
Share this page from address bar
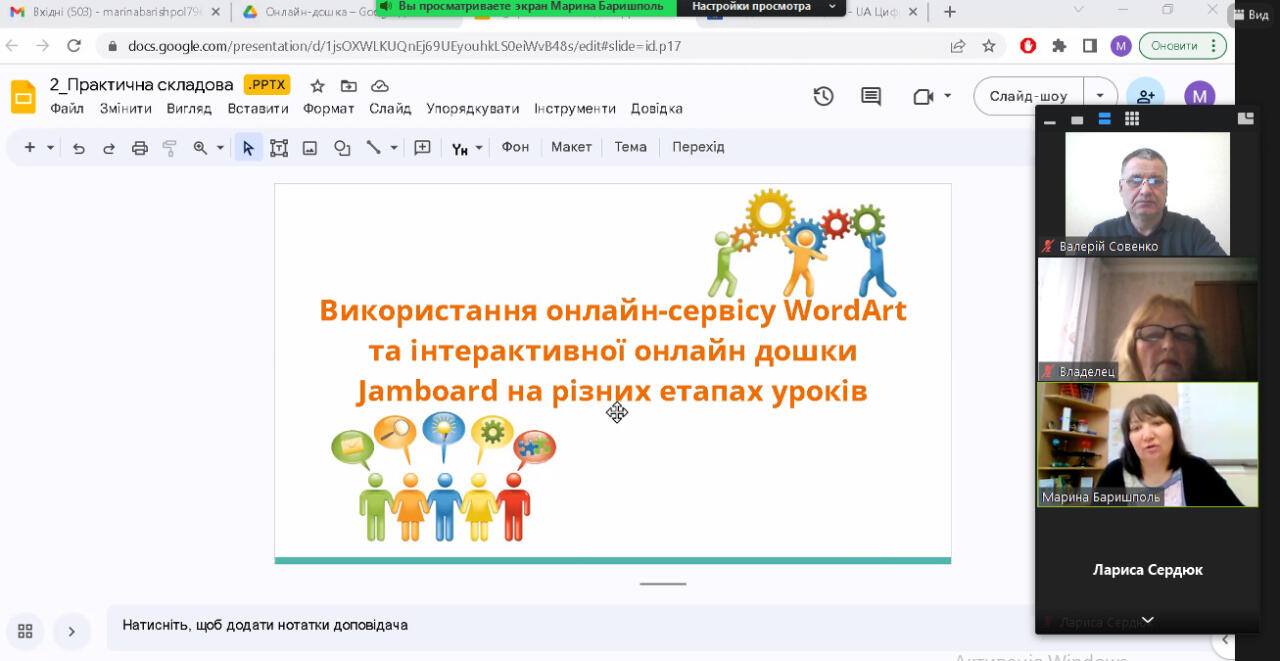[x=958, y=46]
